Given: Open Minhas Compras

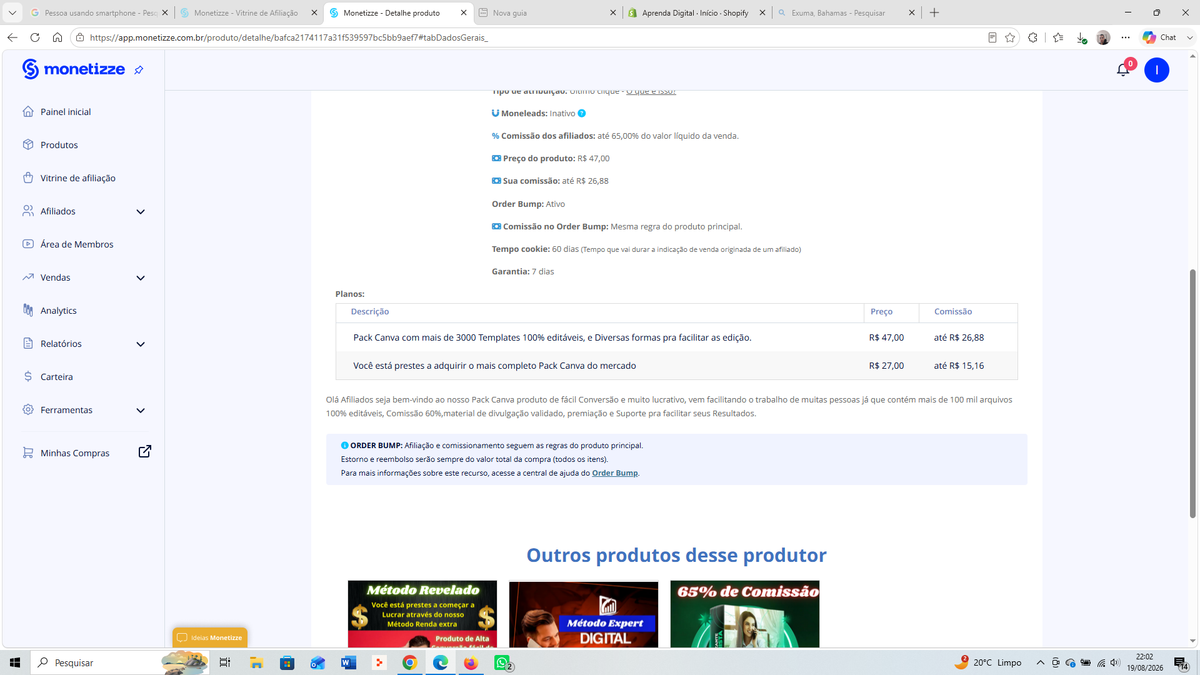Looking at the screenshot, I should (x=75, y=453).
